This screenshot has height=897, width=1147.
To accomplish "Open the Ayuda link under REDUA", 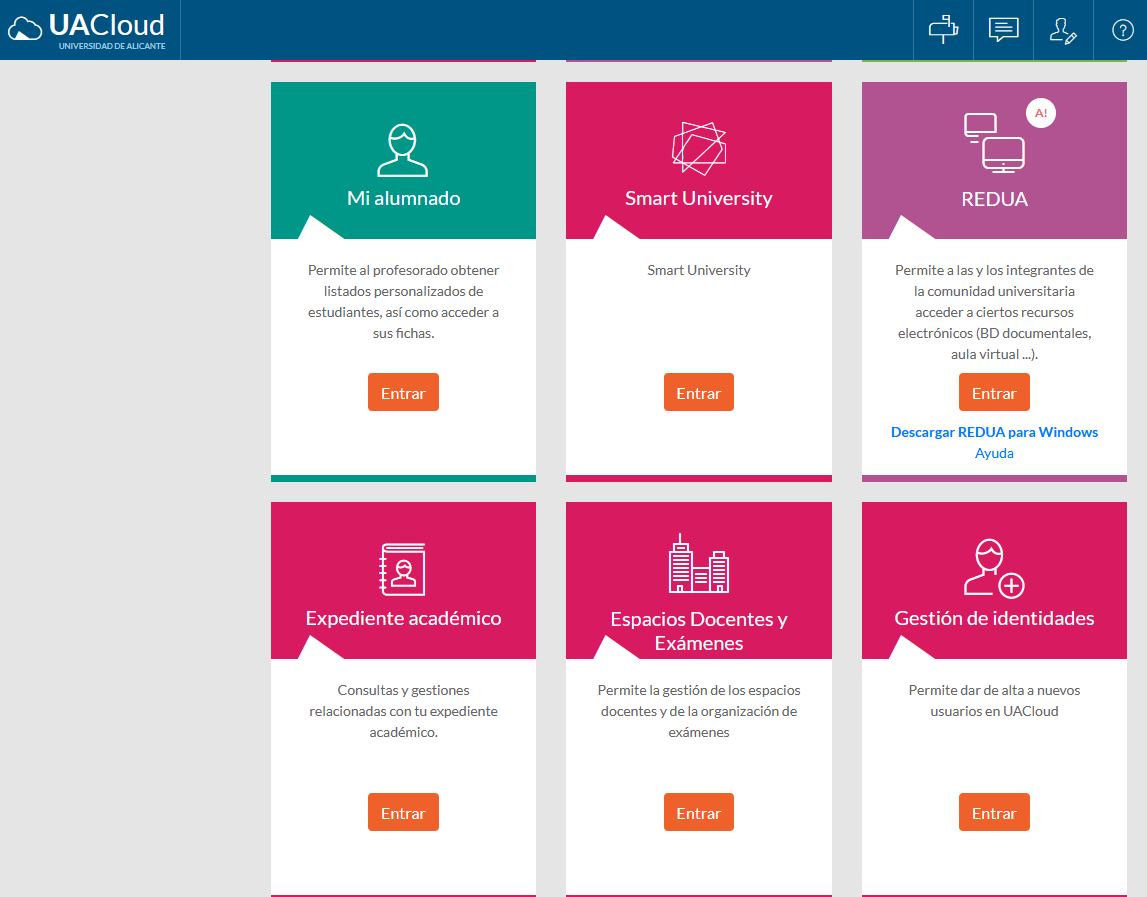I will [994, 453].
